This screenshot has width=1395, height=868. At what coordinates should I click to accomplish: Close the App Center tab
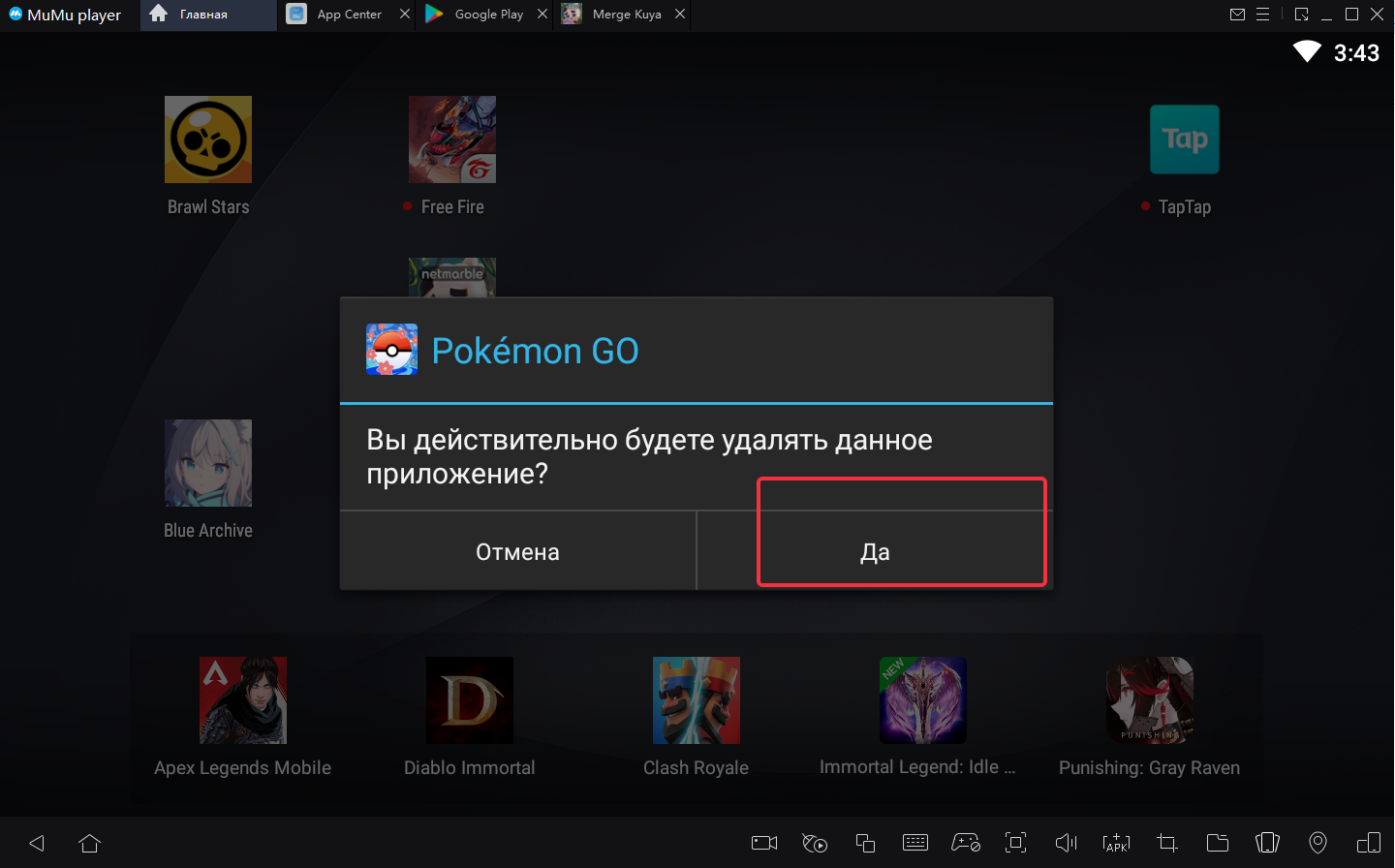coord(405,15)
